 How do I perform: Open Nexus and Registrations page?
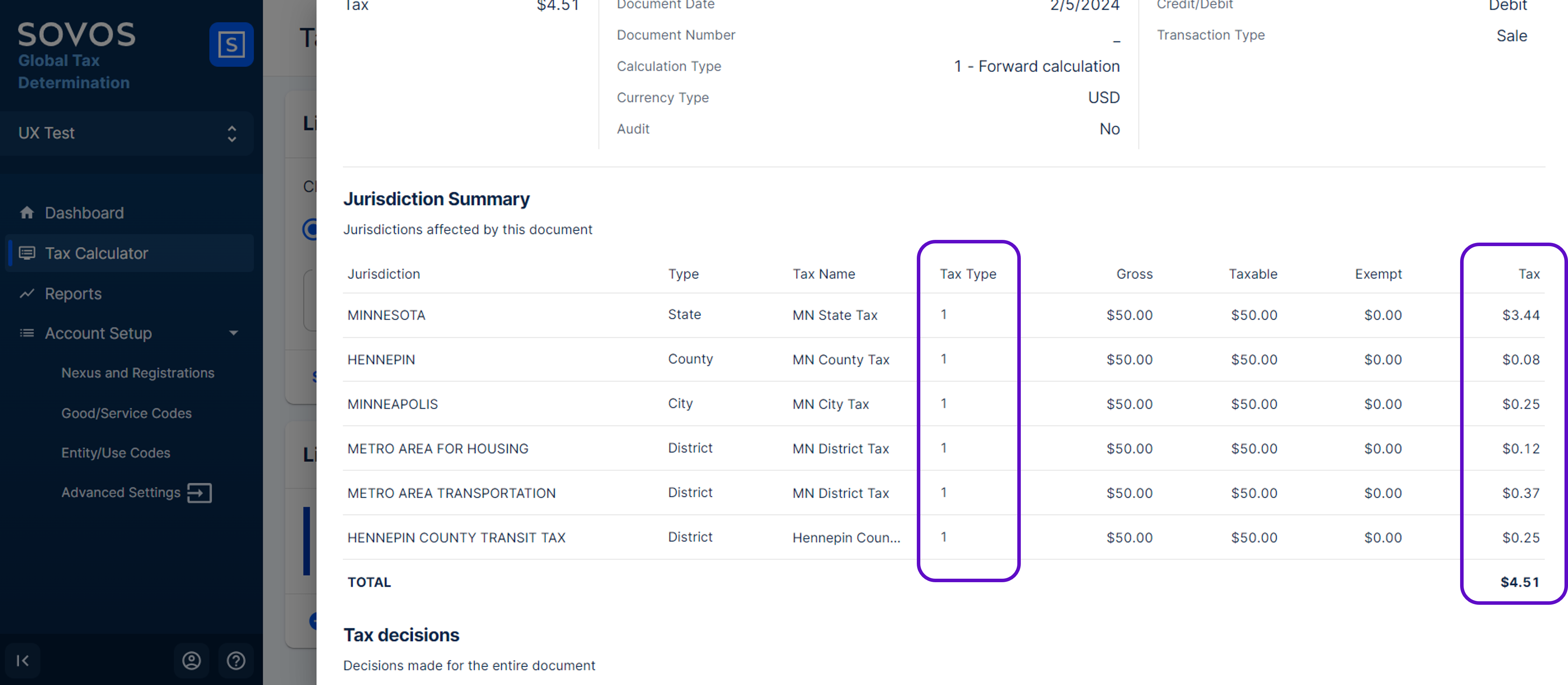click(x=137, y=373)
